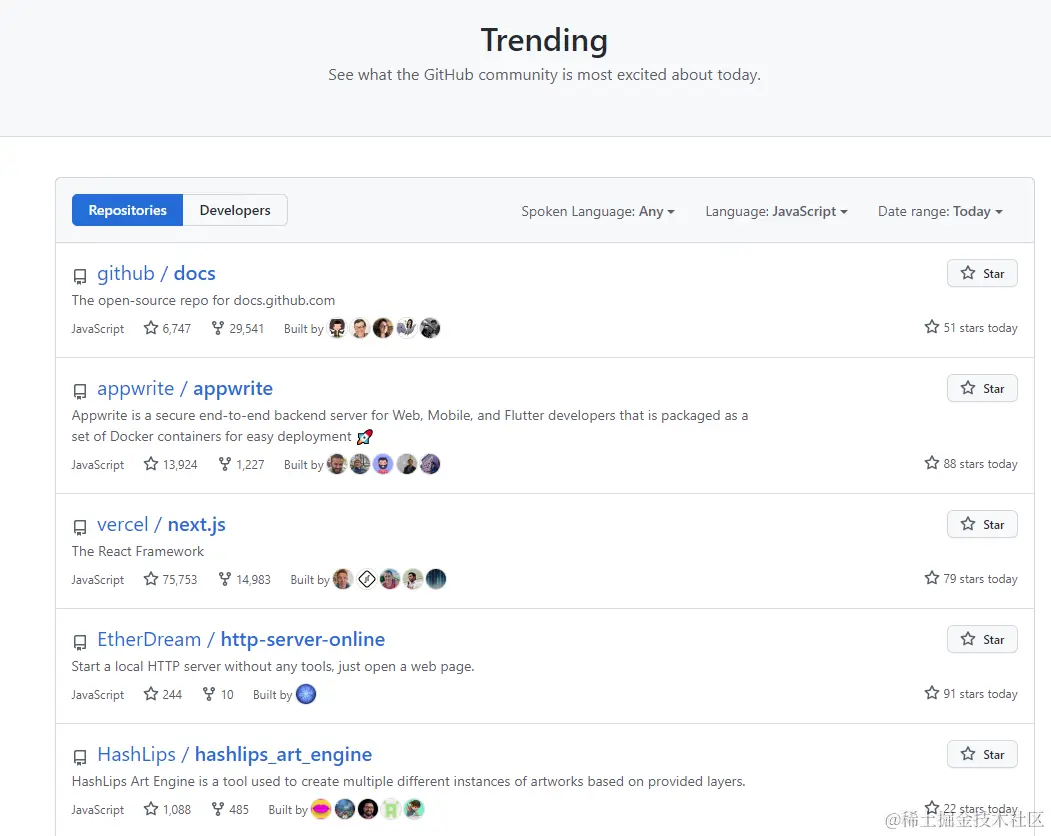This screenshot has width=1051, height=836.
Task: Star the vercel/next.js repository
Action: (x=982, y=524)
